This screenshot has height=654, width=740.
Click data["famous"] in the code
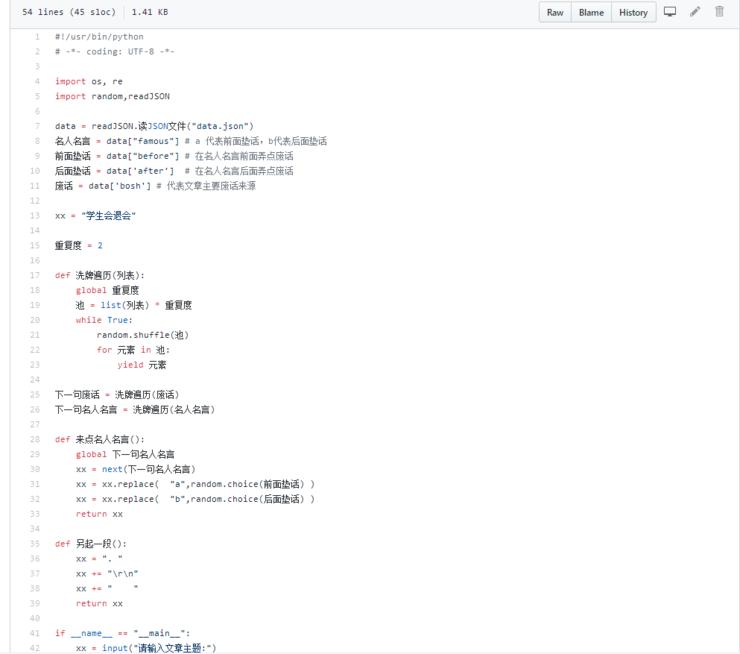pos(143,141)
